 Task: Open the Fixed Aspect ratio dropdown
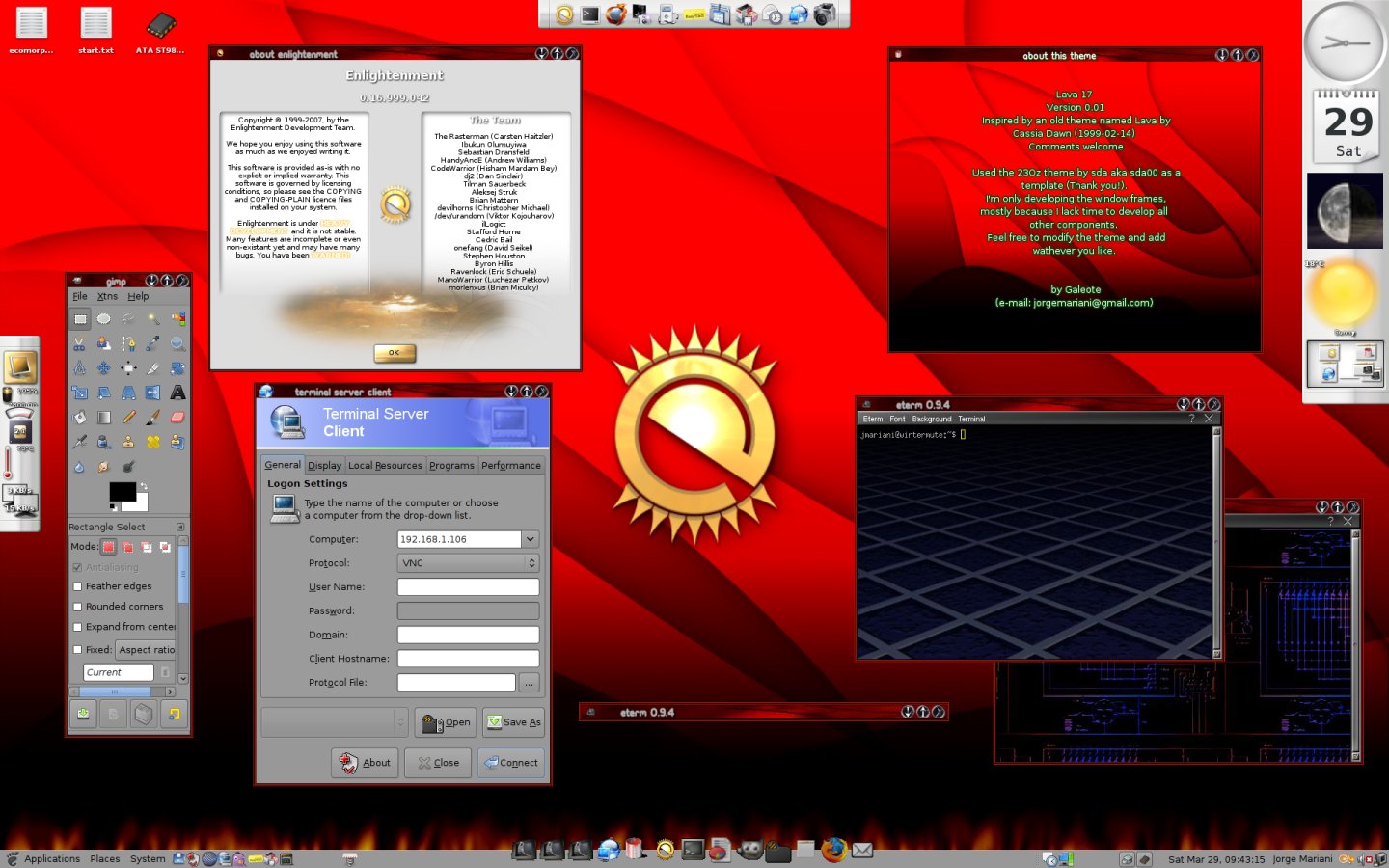point(146,650)
